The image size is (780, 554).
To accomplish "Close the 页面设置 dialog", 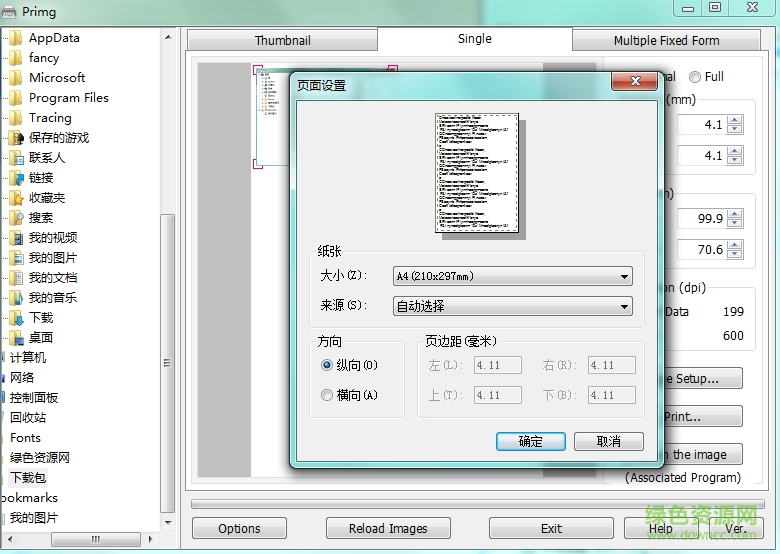I will click(635, 81).
